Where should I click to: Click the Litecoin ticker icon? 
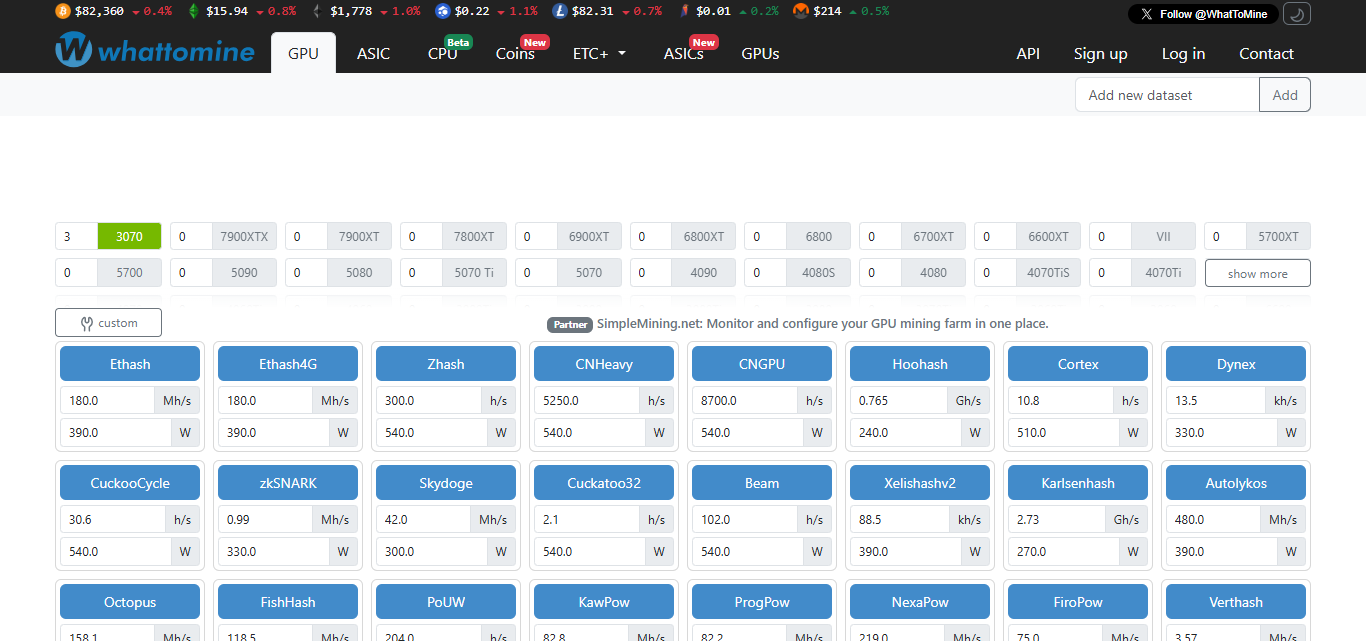558,12
